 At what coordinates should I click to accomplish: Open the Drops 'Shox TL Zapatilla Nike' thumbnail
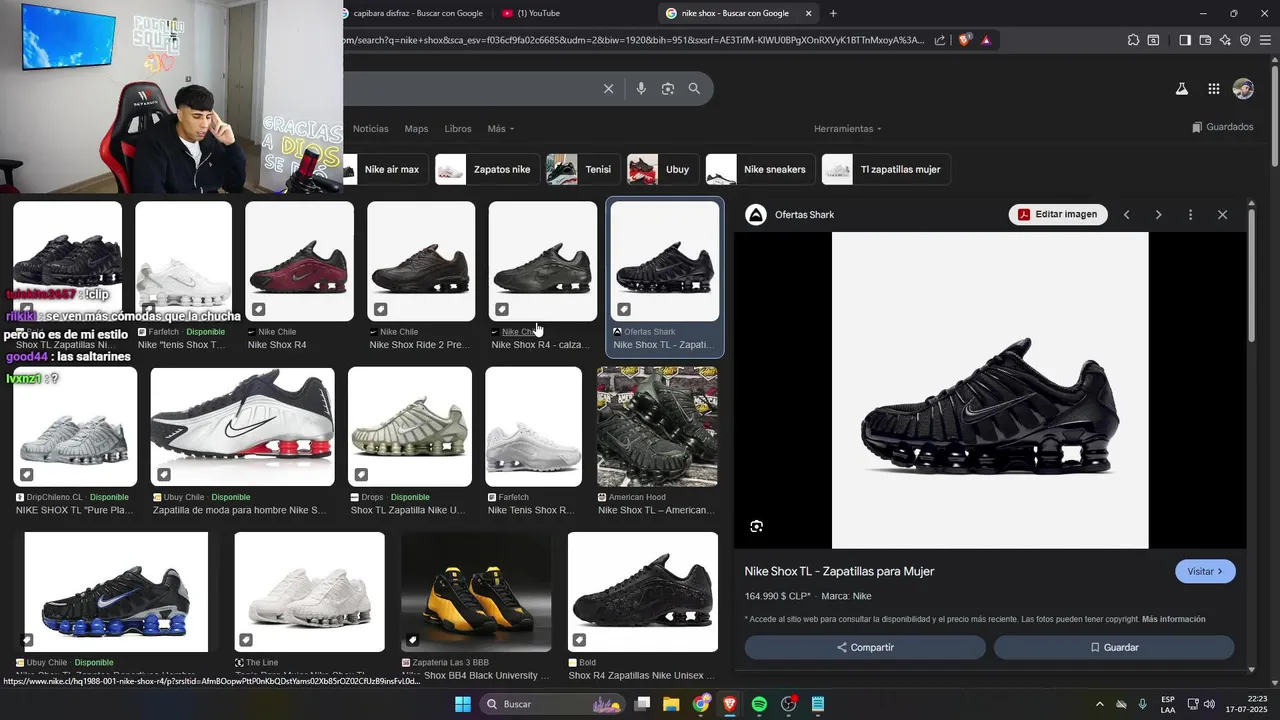point(410,427)
